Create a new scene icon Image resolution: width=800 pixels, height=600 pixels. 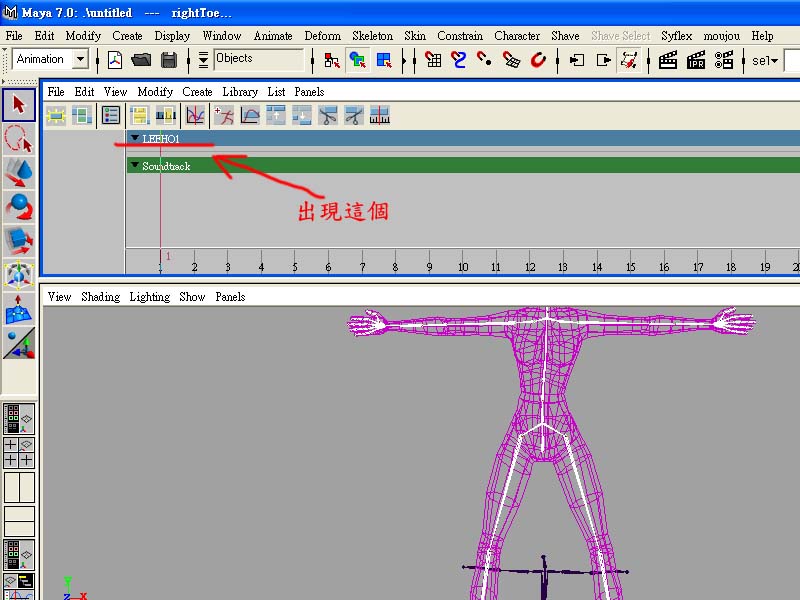(115, 60)
